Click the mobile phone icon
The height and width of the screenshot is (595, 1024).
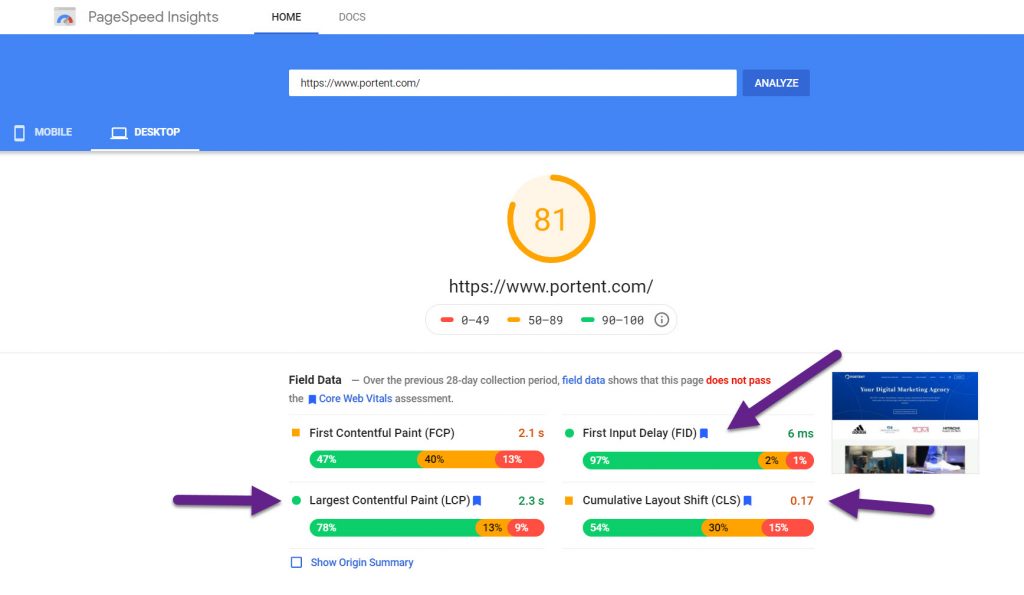point(20,133)
